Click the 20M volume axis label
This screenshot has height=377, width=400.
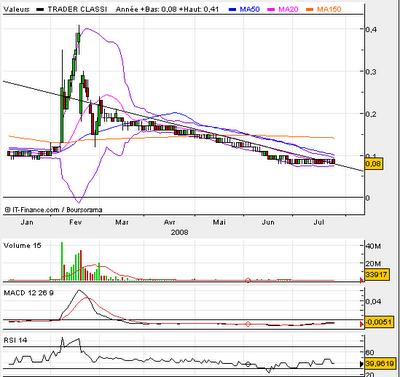coord(373,263)
